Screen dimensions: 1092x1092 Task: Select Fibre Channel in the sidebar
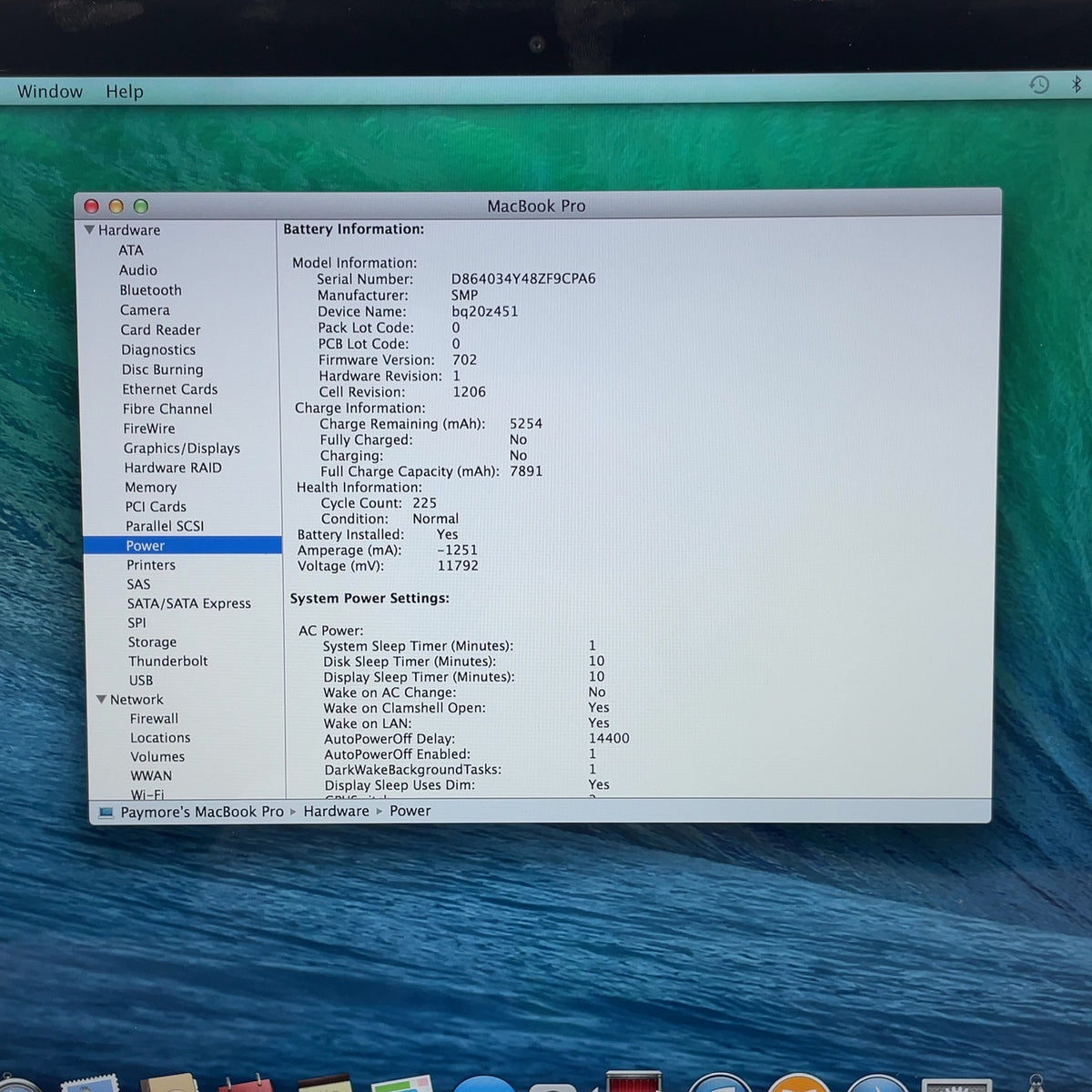(x=167, y=409)
